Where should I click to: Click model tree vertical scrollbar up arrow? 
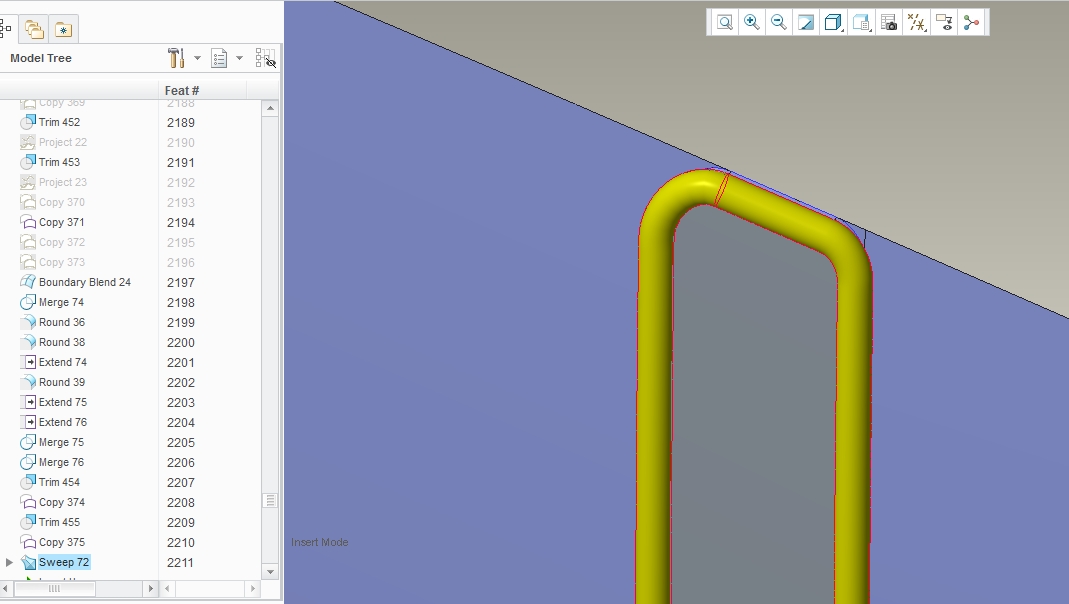(270, 108)
